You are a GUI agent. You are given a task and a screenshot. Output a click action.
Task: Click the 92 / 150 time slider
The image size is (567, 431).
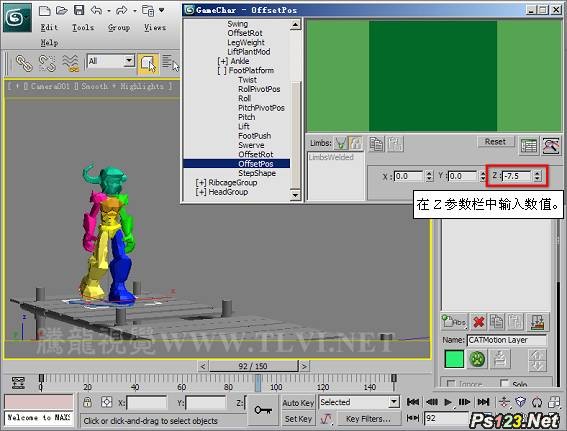[253, 366]
